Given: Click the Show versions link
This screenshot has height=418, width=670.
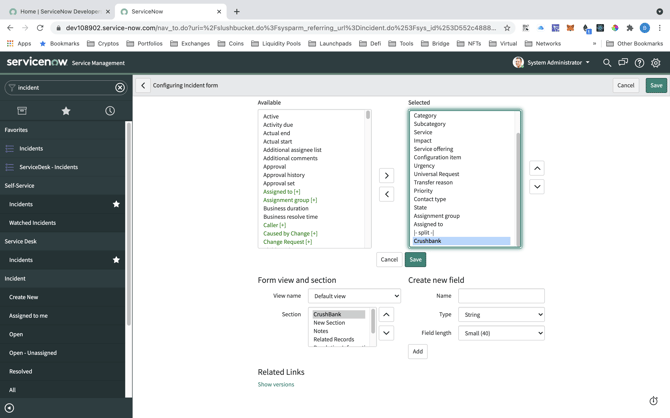Looking at the screenshot, I should [276, 384].
